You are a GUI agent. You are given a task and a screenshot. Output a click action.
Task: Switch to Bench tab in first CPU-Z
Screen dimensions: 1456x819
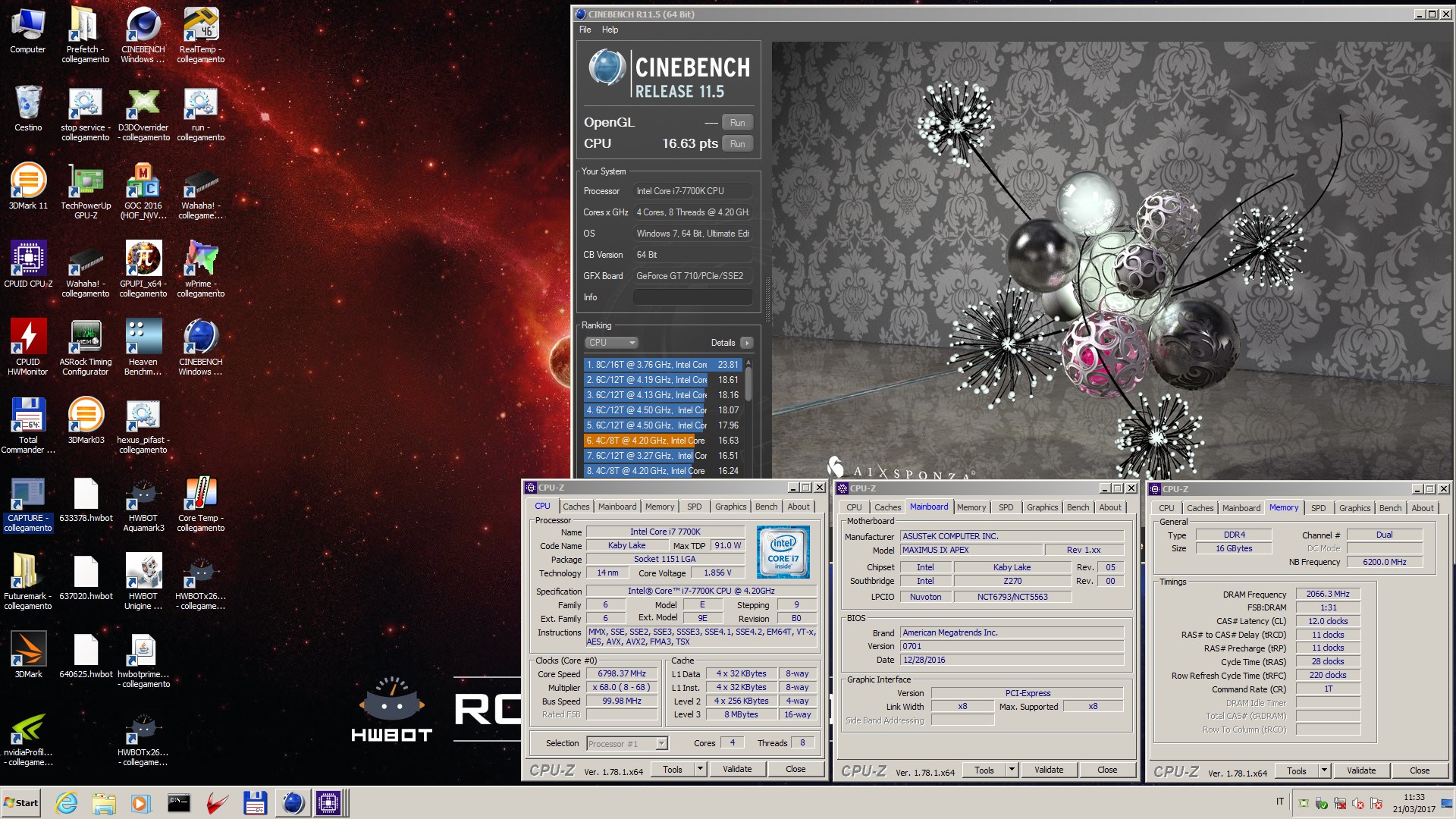point(766,507)
